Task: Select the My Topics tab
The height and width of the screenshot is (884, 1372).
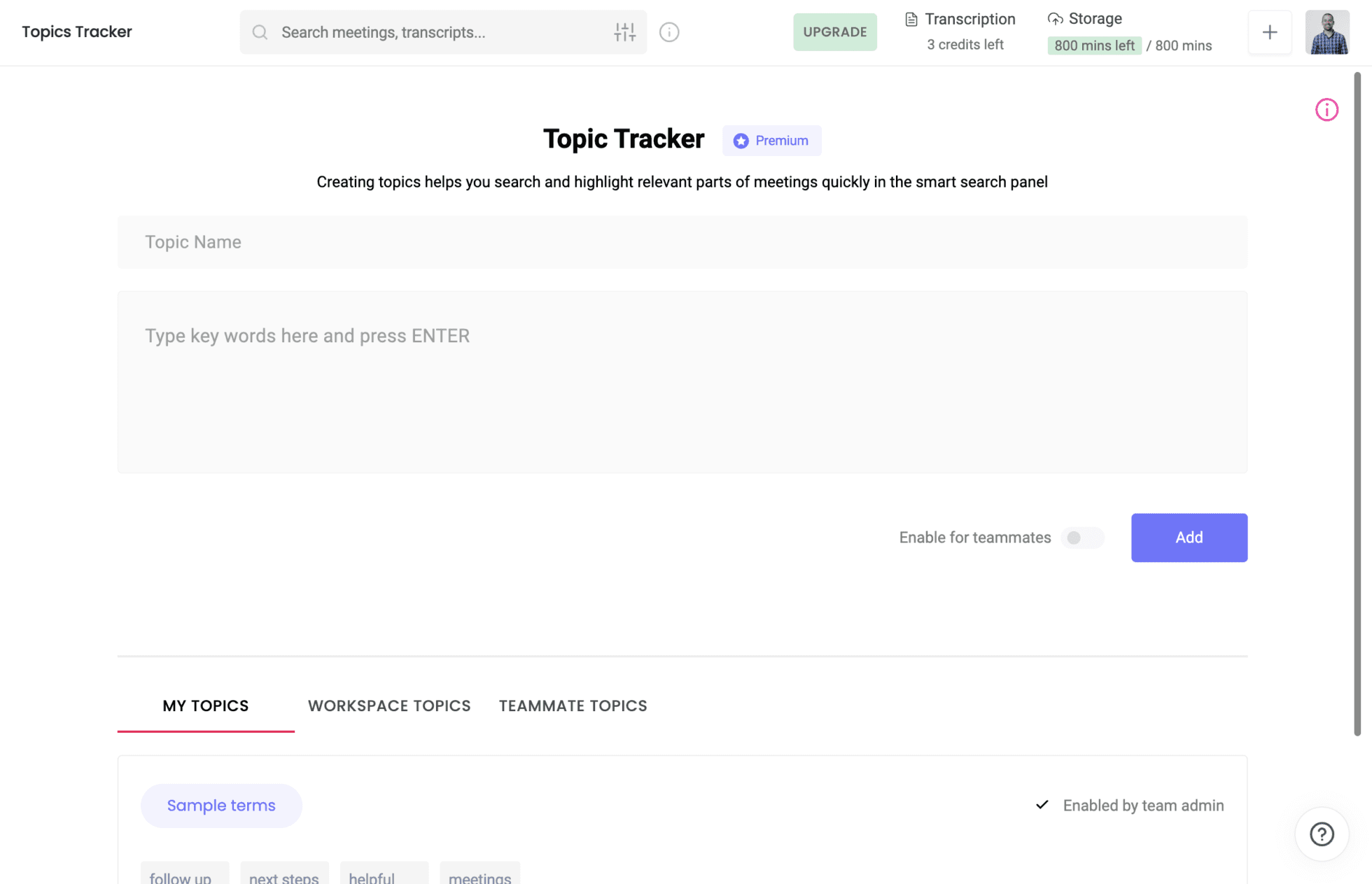Action: click(206, 706)
